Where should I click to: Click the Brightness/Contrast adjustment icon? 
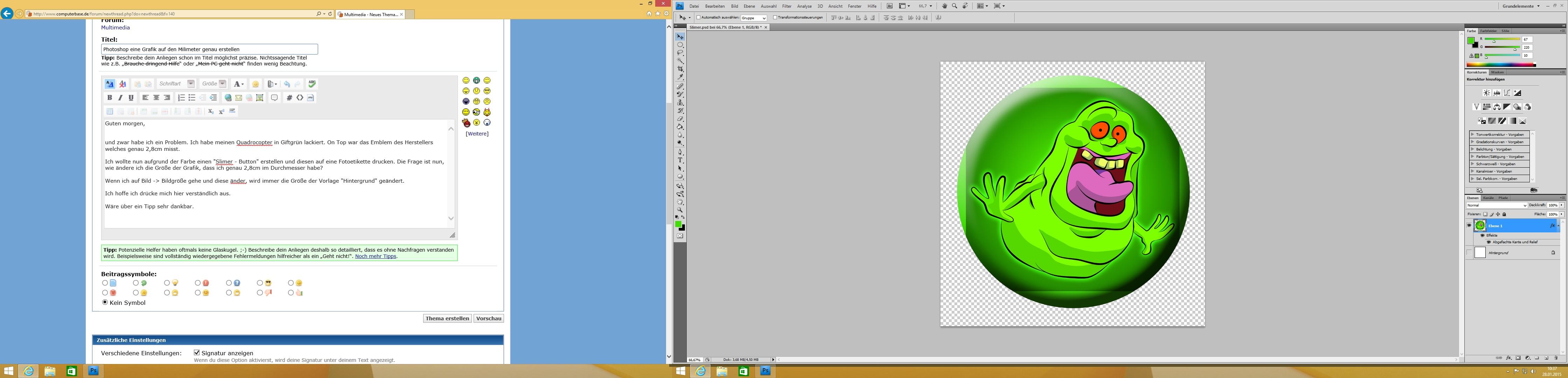pyautogui.click(x=1486, y=93)
